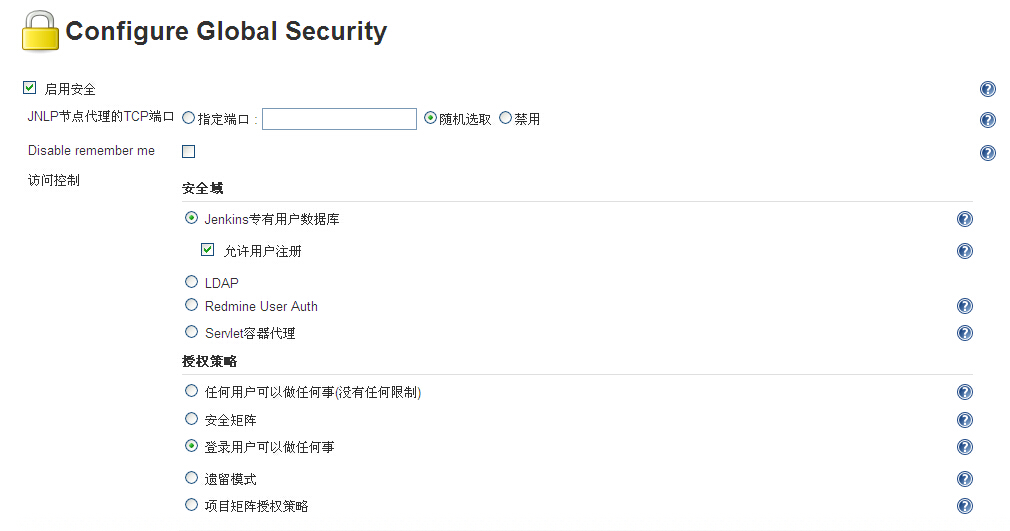Show help for 允许用户注册

tap(964, 251)
